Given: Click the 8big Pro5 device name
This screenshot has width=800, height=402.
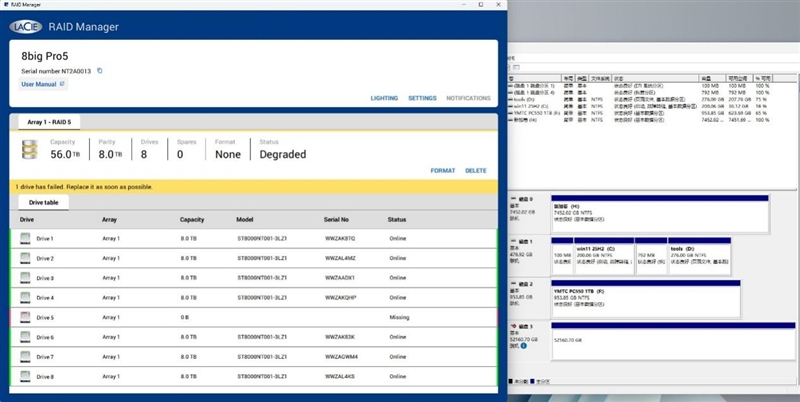Looking at the screenshot, I should (x=45, y=56).
